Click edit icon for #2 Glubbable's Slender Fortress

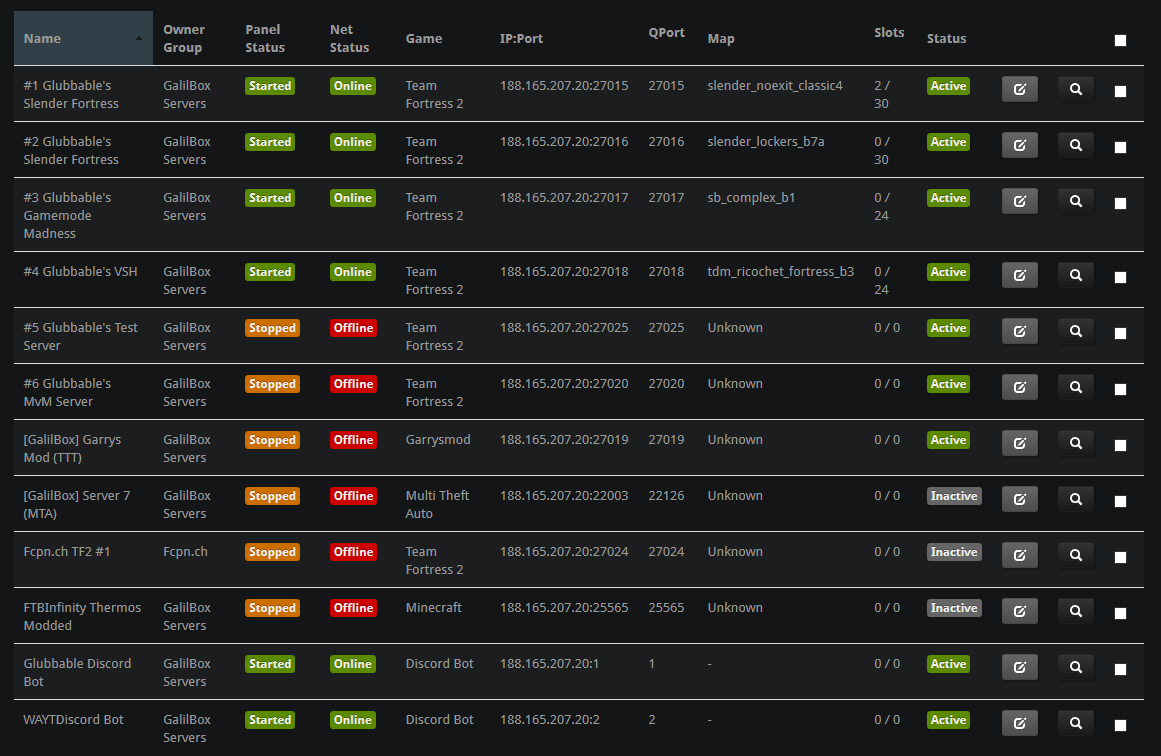pyautogui.click(x=1020, y=145)
